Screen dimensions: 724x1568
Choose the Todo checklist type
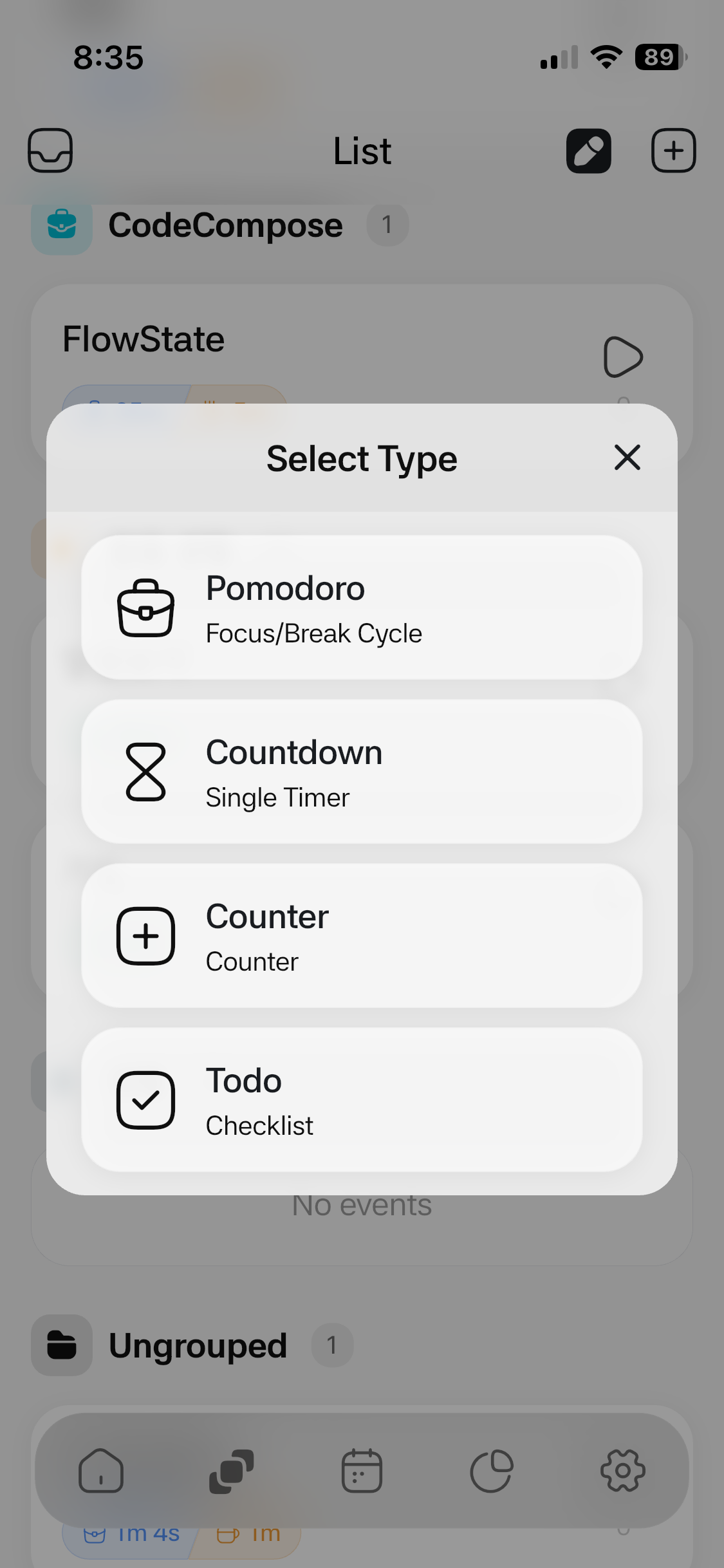(x=362, y=1099)
